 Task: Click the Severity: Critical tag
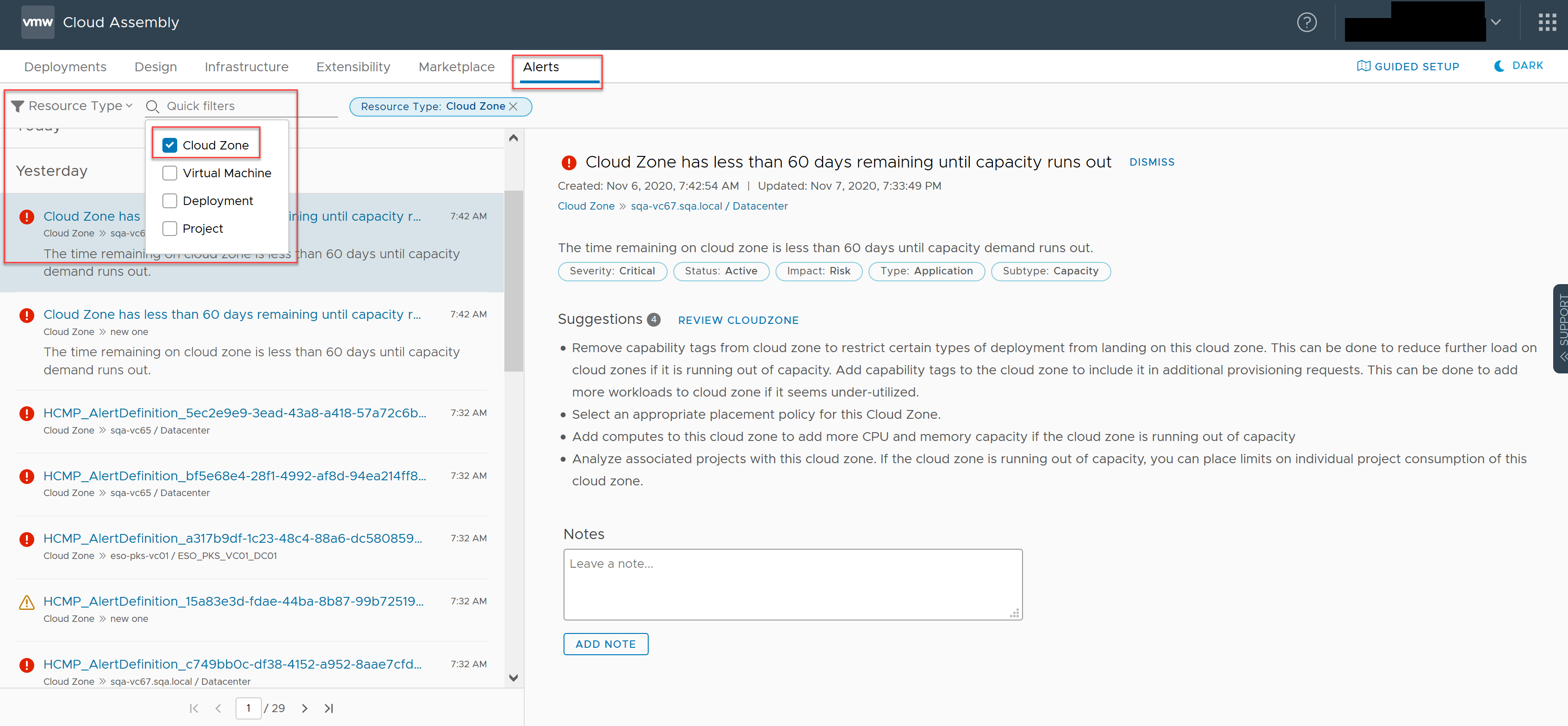click(x=612, y=272)
